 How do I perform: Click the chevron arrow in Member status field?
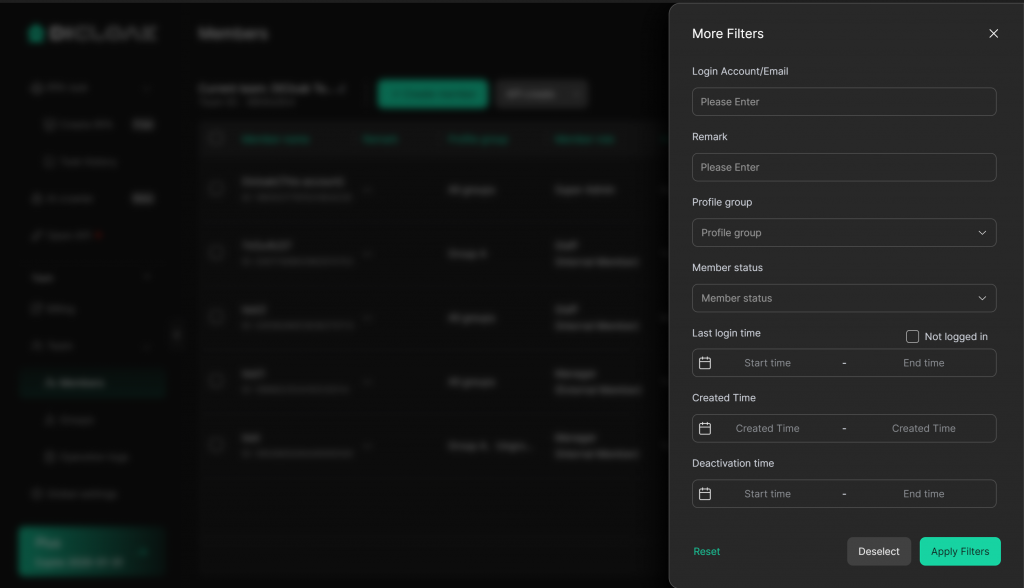tap(982, 298)
